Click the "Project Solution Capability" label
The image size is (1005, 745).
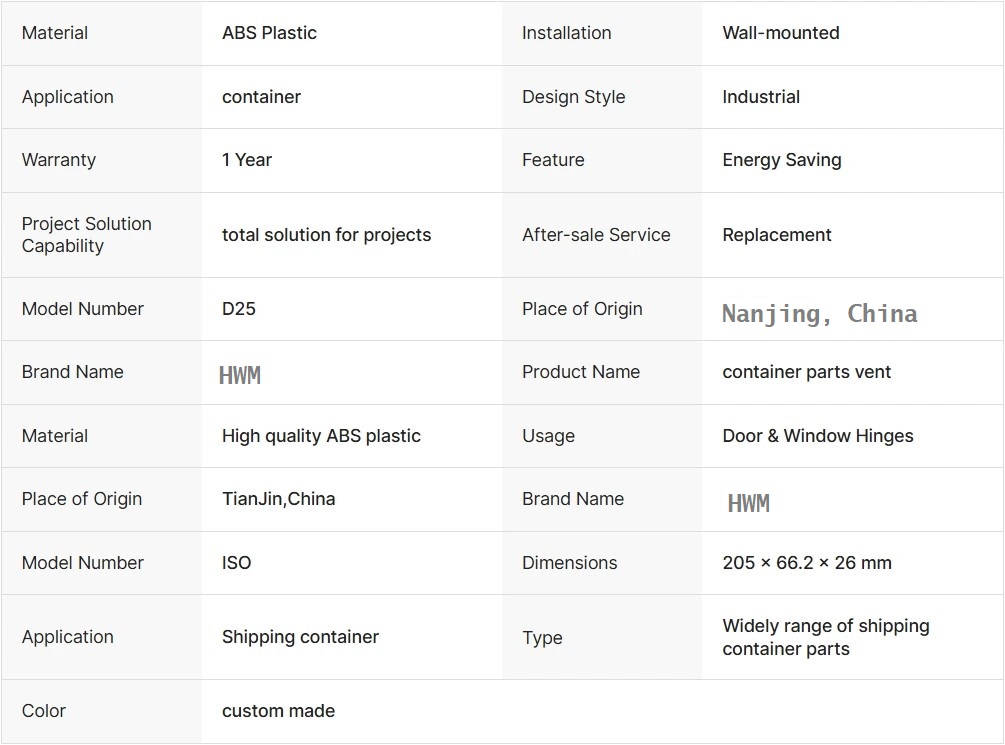click(86, 235)
